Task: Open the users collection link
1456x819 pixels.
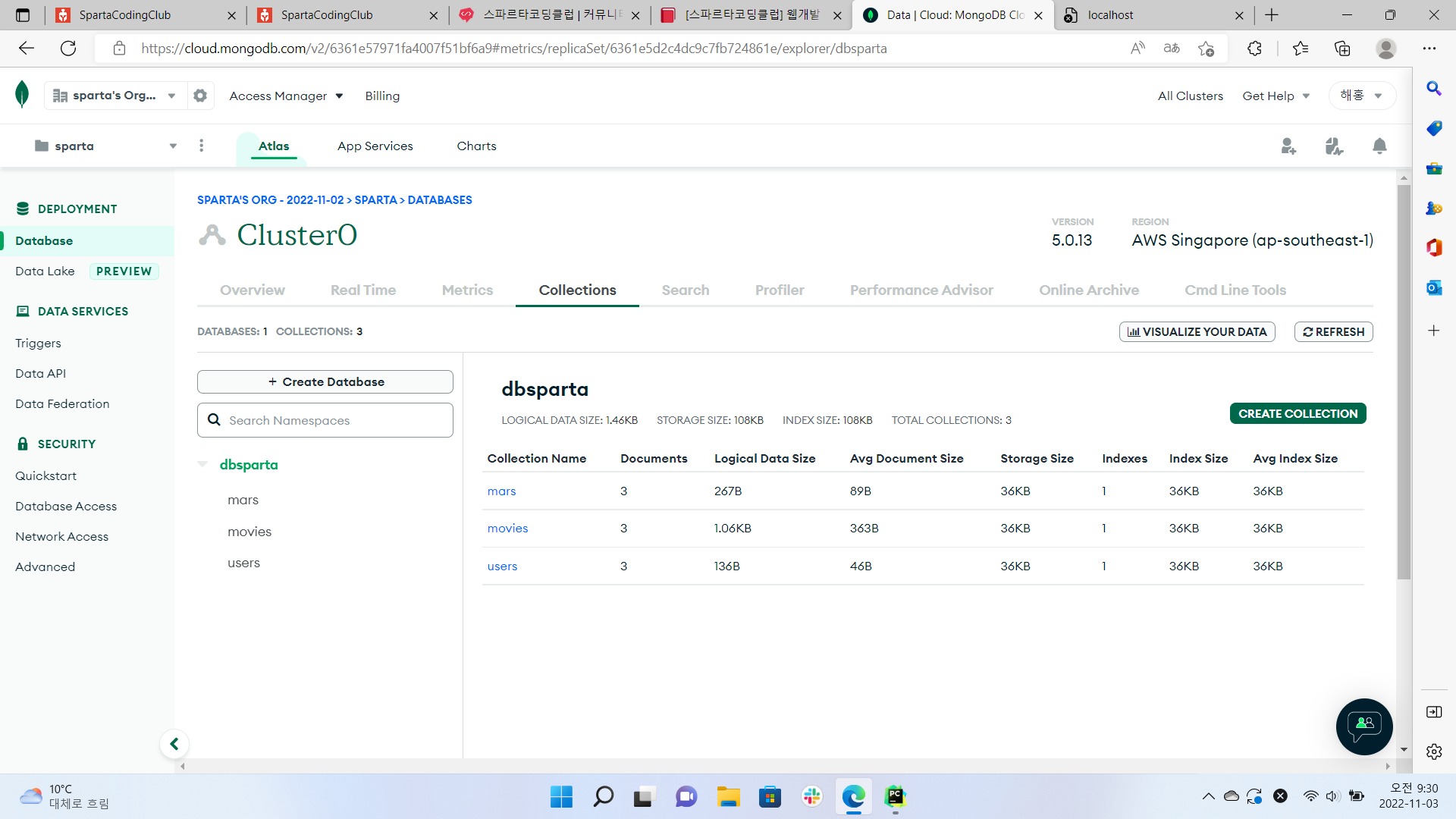Action: click(x=502, y=566)
